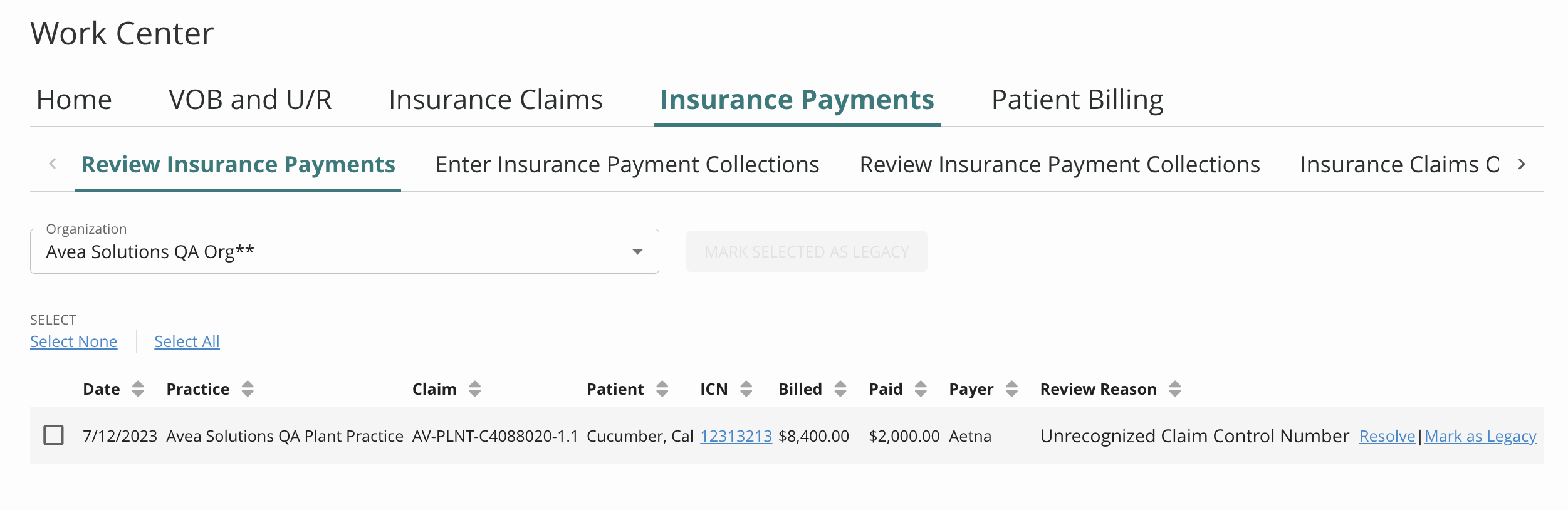The image size is (1568, 510).
Task: Sort table by Paid column arrows
Action: (921, 389)
